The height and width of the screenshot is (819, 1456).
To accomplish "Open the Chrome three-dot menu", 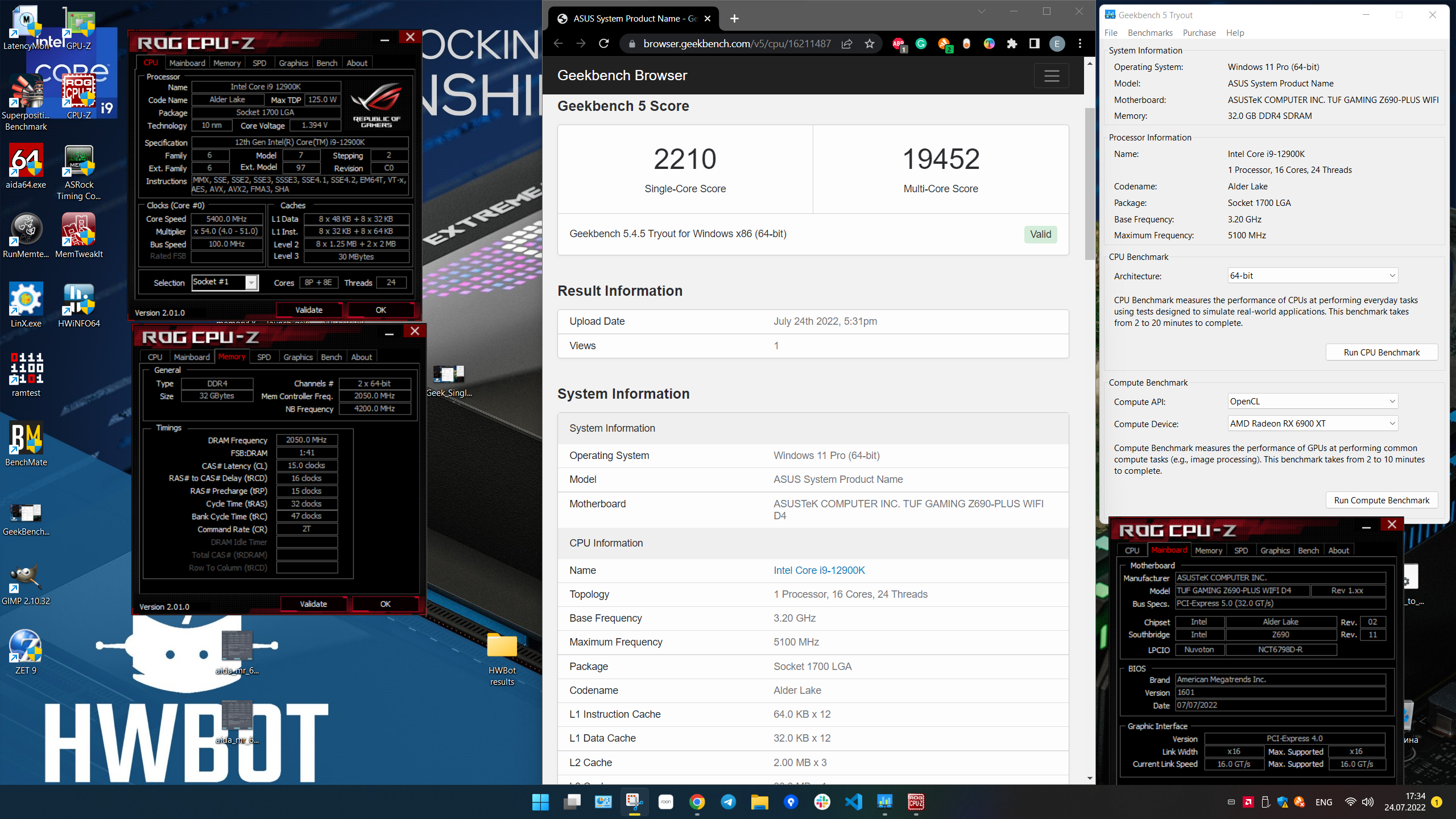I will (1080, 44).
